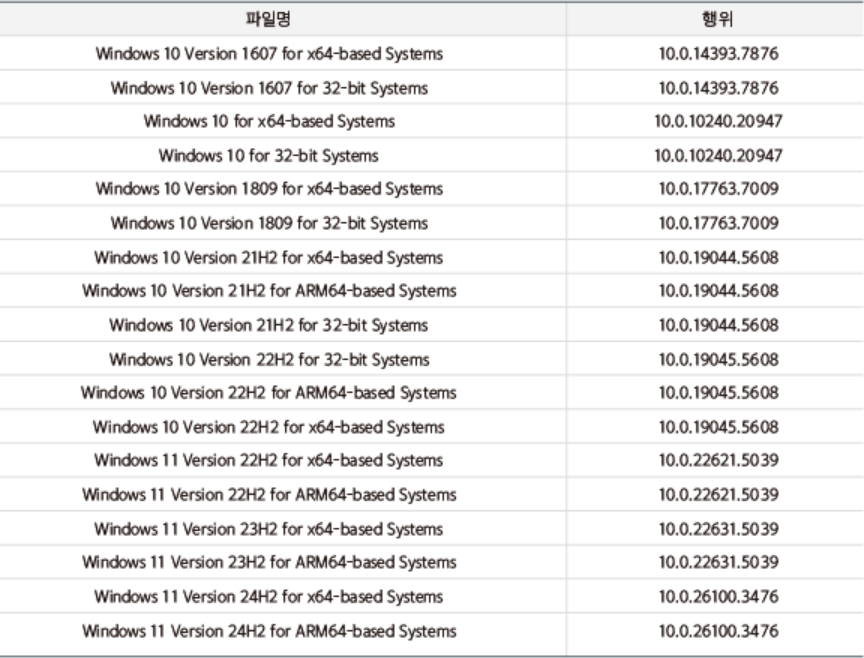Select version 10.0.19045.5608 in Windows 10 22H2 x64 row
864x658 pixels.
click(717, 427)
